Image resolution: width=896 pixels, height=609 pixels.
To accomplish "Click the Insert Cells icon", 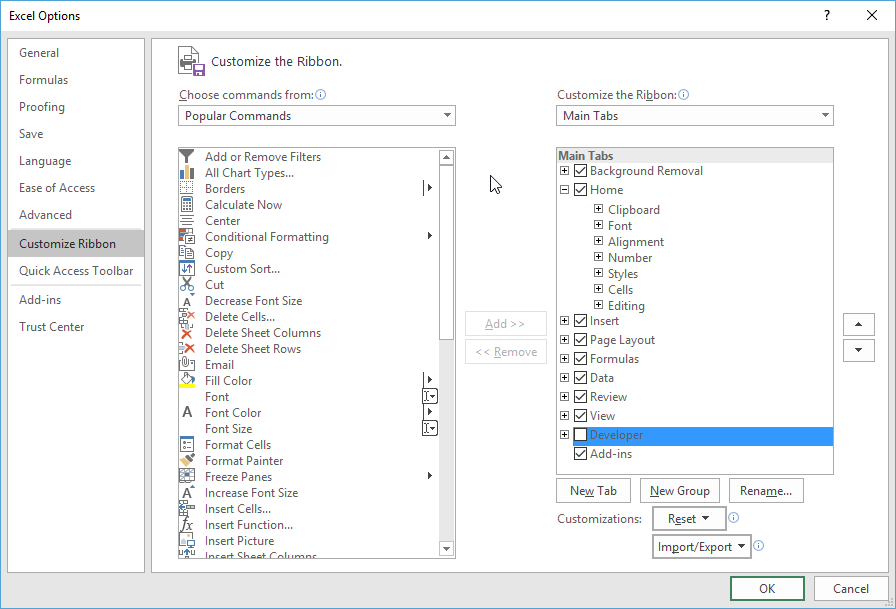I will [186, 508].
